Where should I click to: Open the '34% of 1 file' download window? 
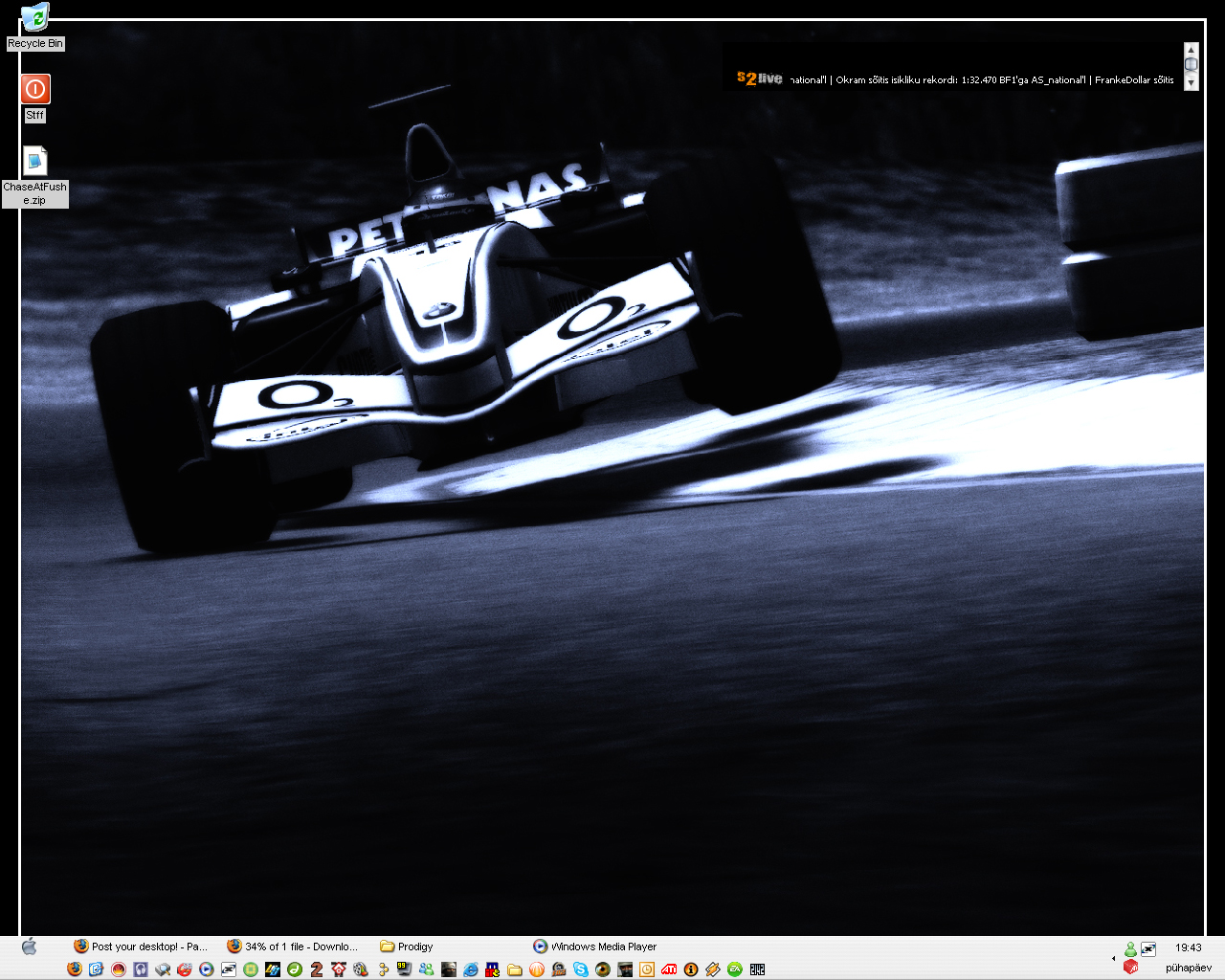tap(294, 947)
